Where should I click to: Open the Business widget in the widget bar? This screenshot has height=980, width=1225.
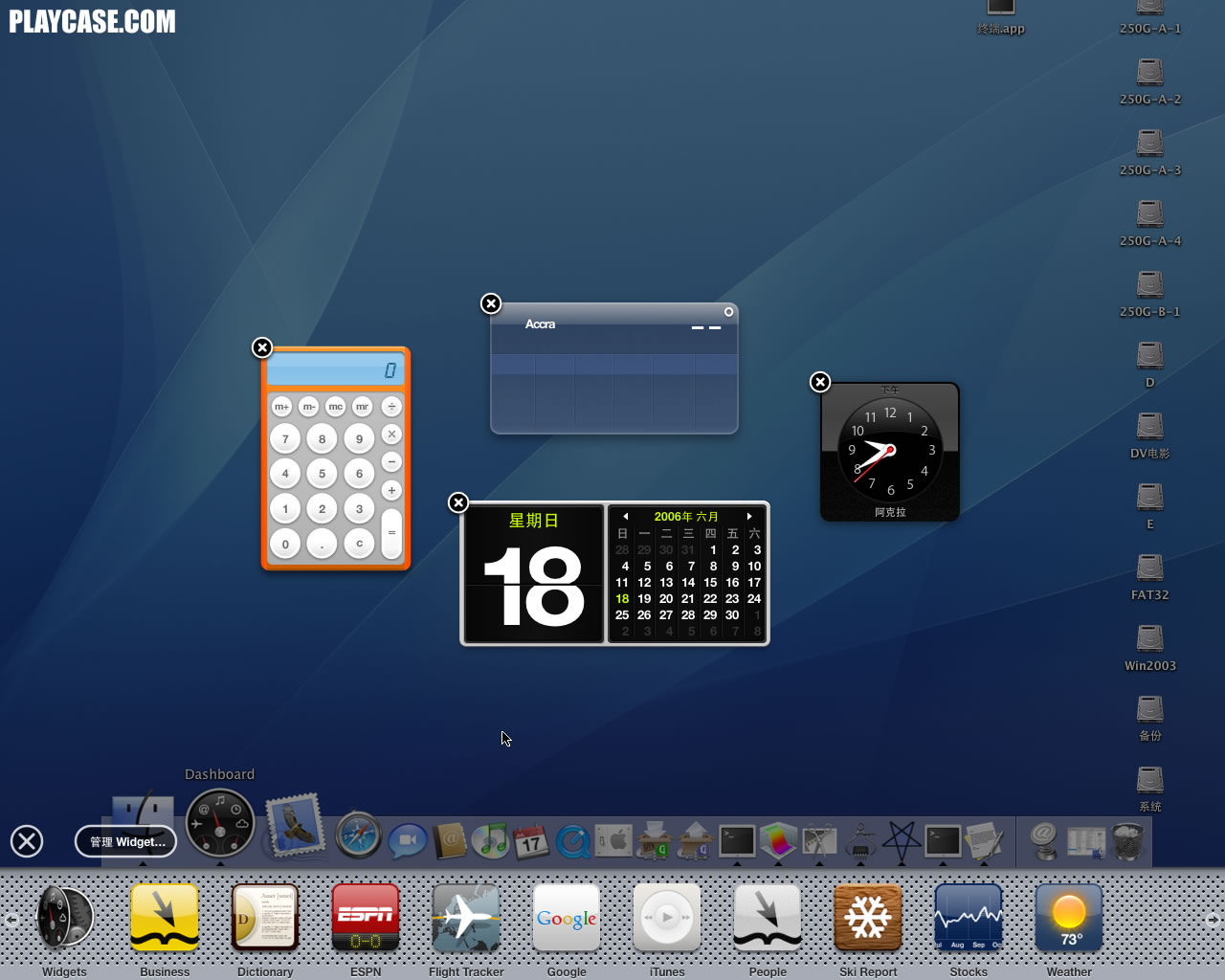[165, 918]
